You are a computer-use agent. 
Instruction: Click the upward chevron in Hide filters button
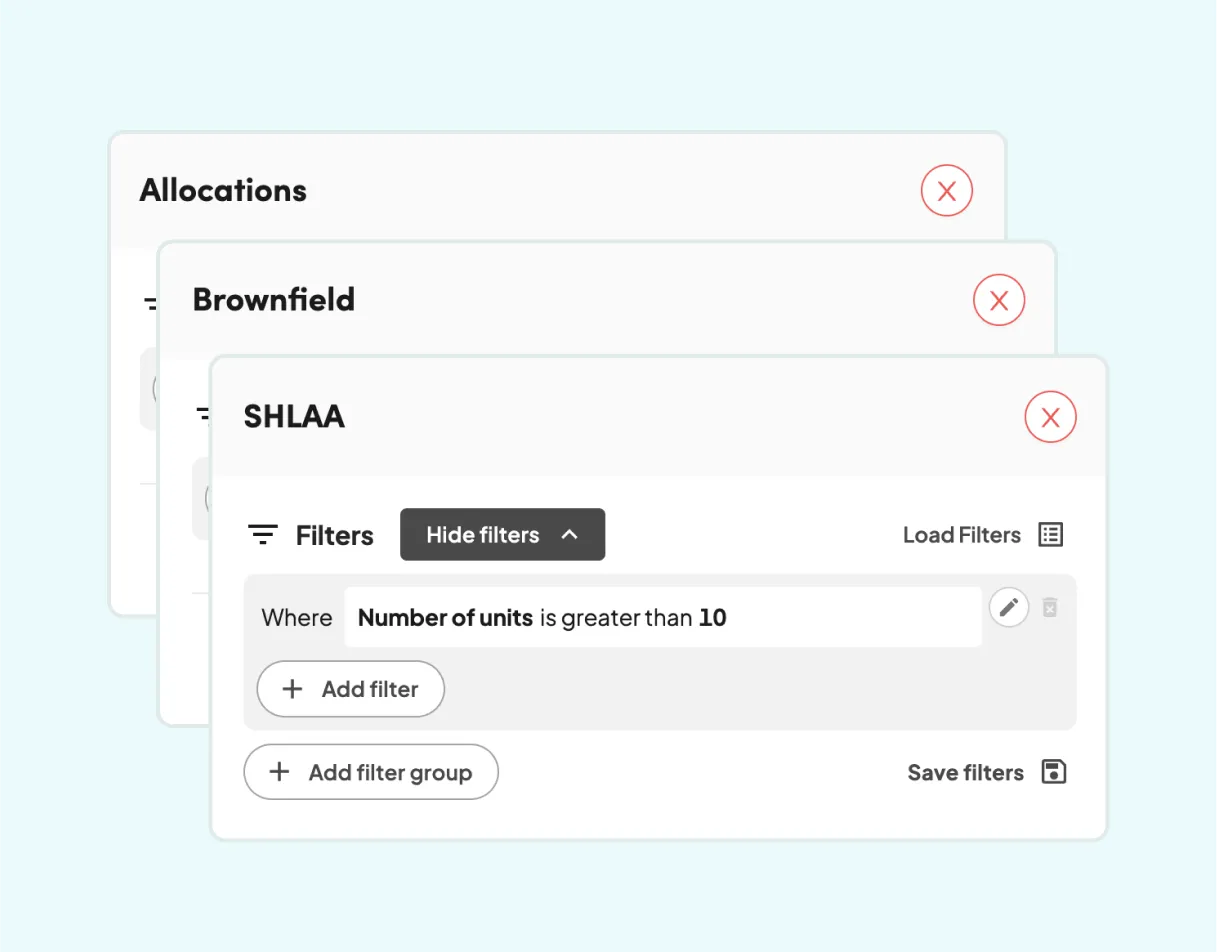point(569,534)
